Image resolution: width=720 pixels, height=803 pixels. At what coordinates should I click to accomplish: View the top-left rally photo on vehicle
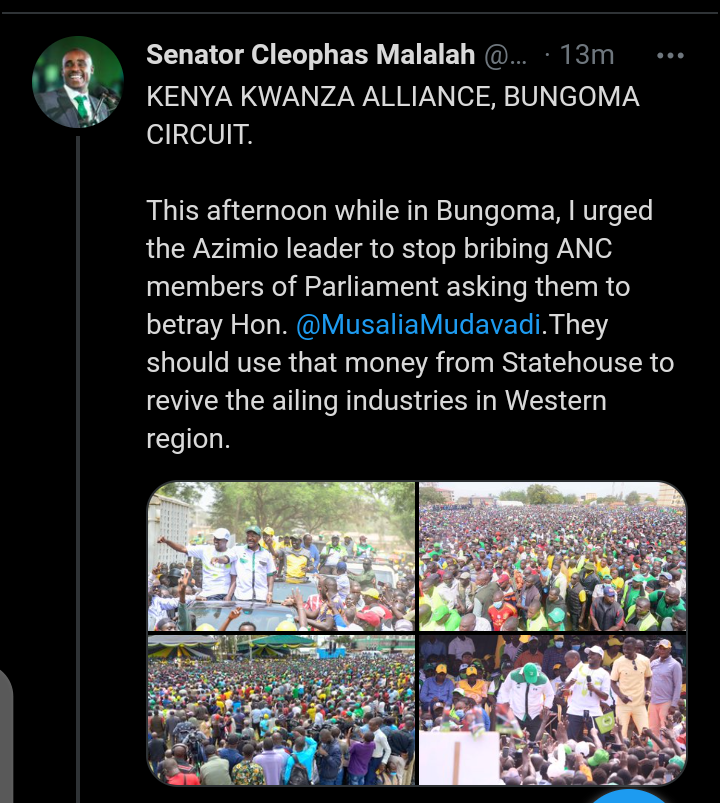tap(281, 556)
